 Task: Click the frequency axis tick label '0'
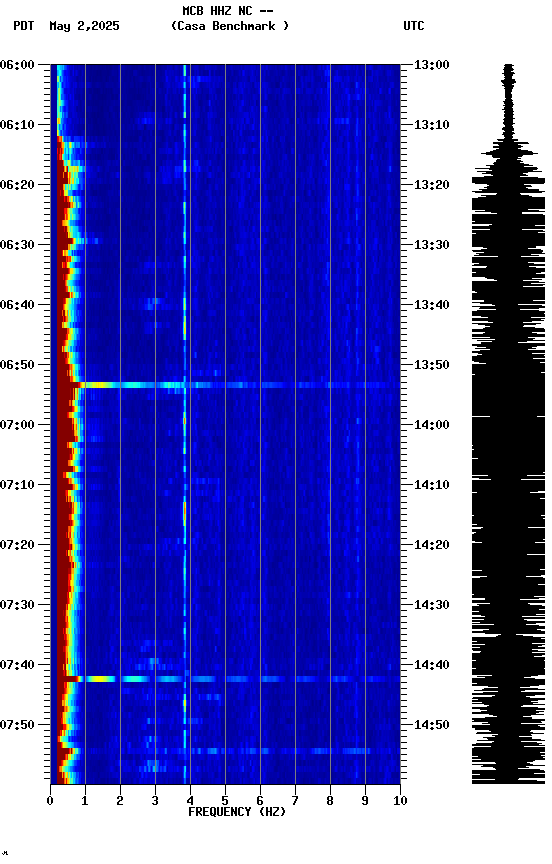click(x=50, y=801)
